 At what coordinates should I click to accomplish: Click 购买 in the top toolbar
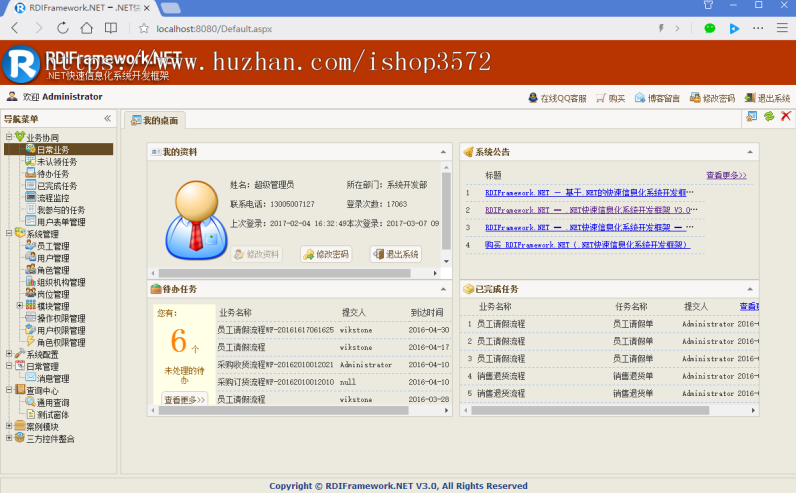pos(611,98)
